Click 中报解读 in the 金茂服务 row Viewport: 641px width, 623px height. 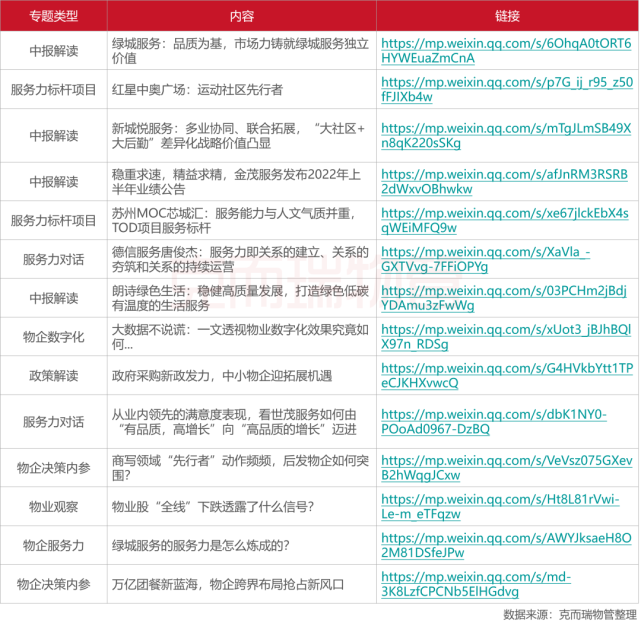(x=54, y=182)
